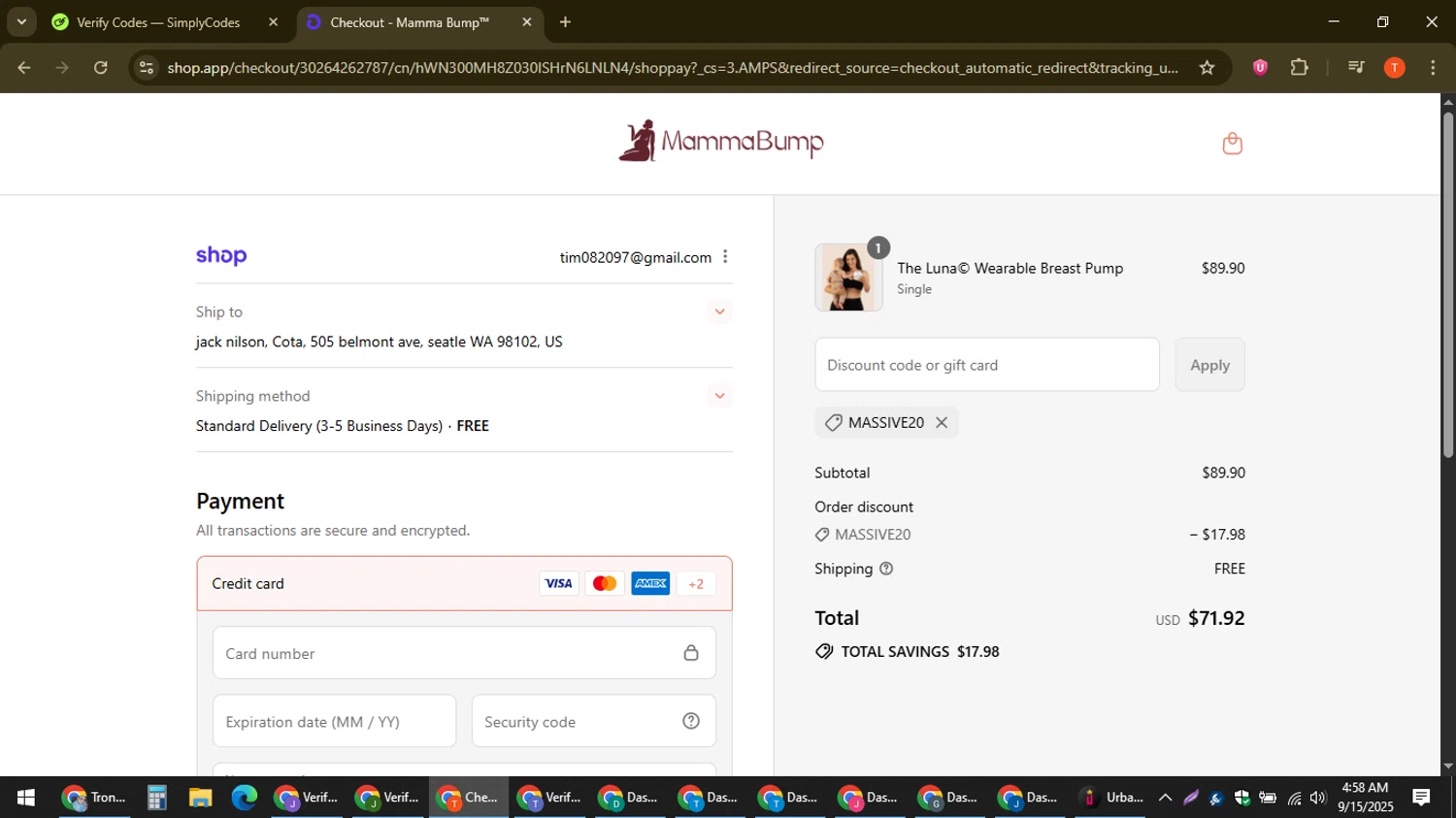Click the Mastercard icon
Image resolution: width=1456 pixels, height=818 pixels.
605,583
